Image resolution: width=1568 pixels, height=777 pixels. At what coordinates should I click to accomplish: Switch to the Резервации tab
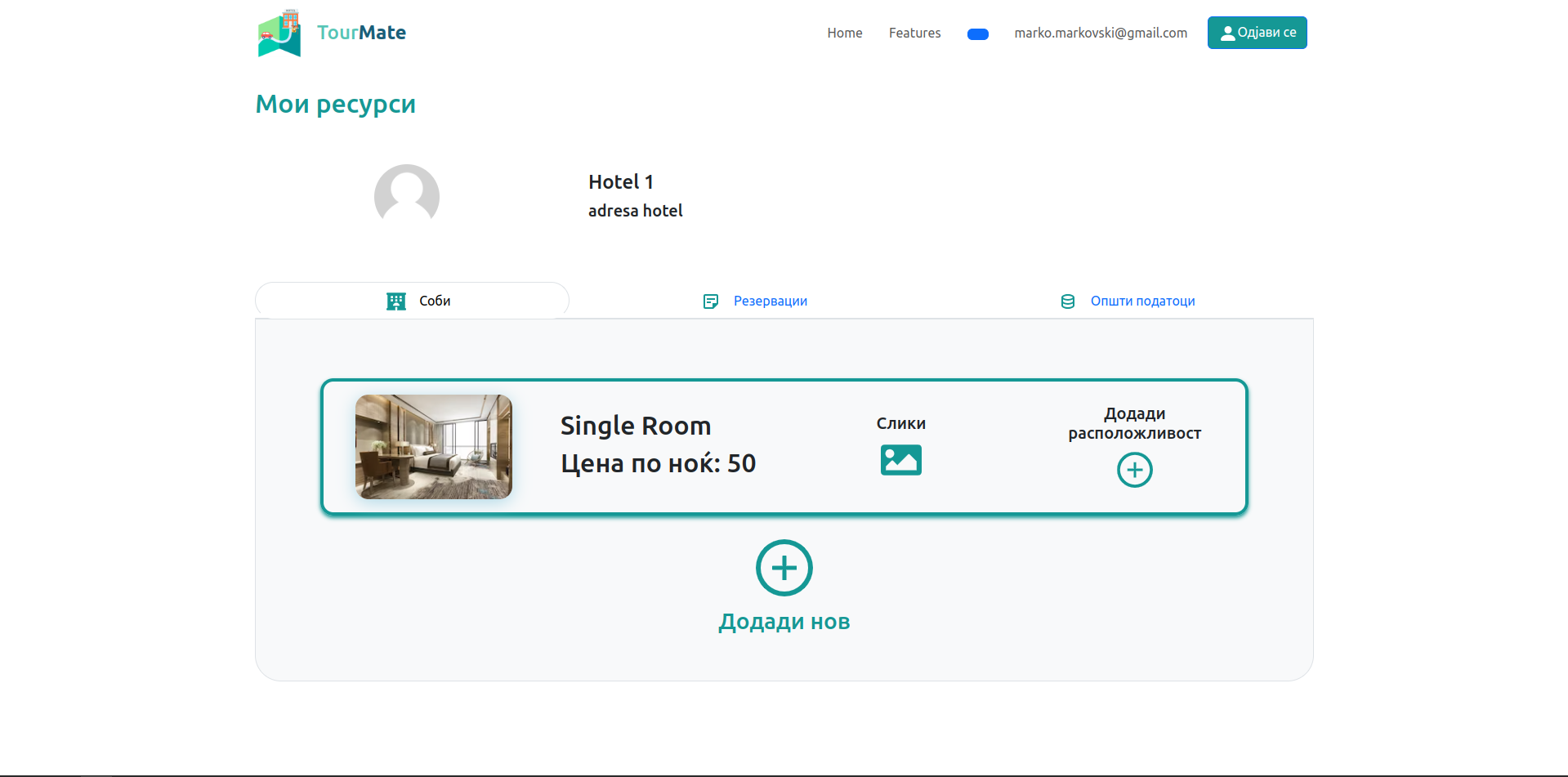point(770,301)
